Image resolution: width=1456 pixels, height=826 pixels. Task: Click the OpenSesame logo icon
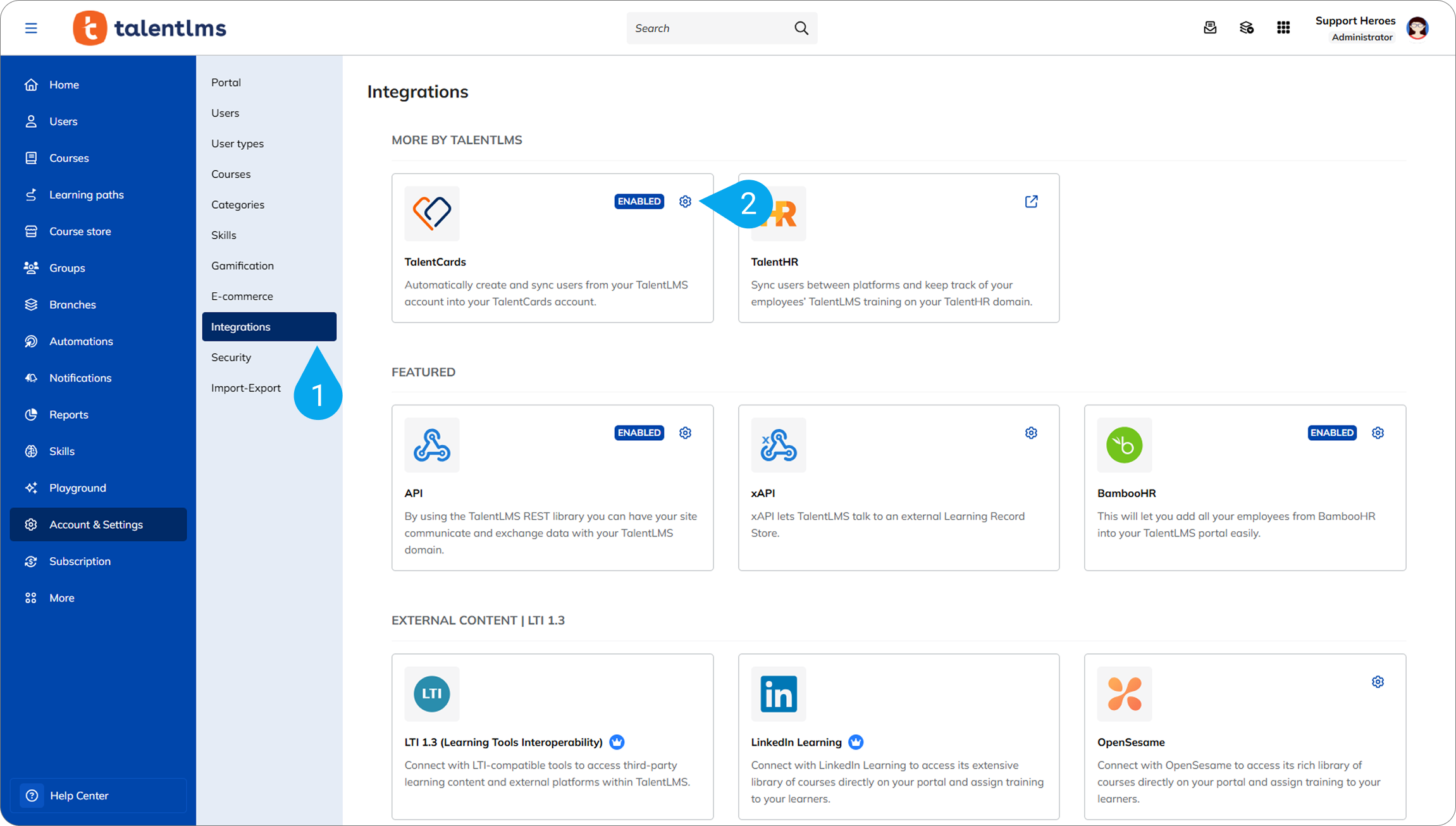click(x=1125, y=694)
